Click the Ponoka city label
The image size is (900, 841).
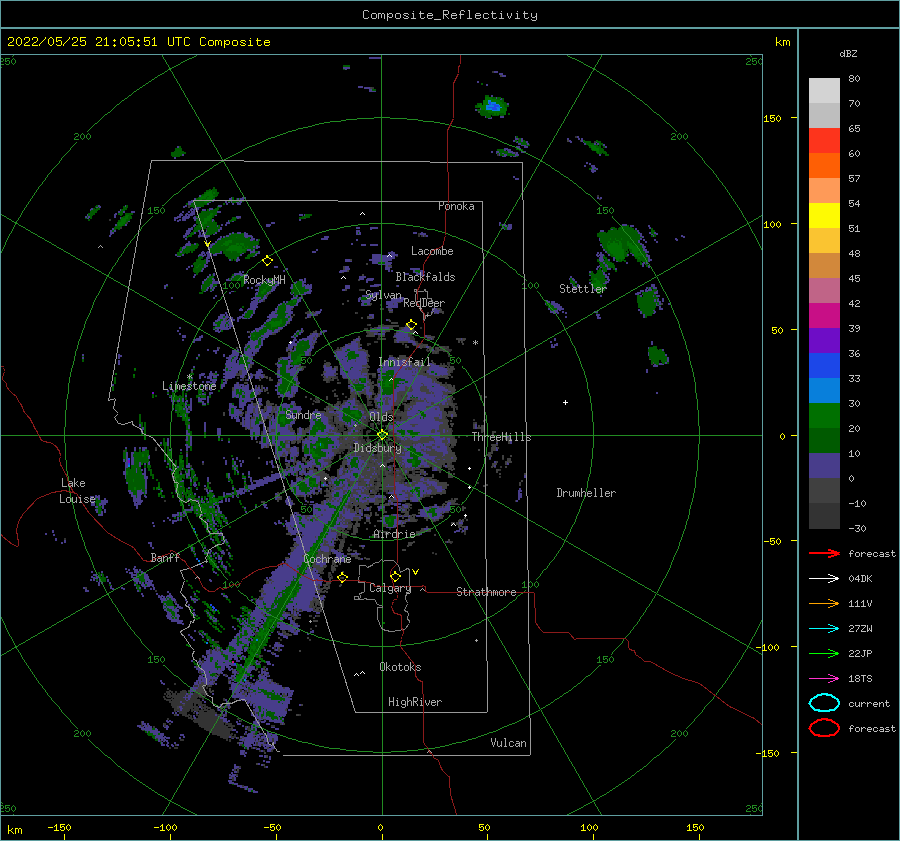point(456,206)
